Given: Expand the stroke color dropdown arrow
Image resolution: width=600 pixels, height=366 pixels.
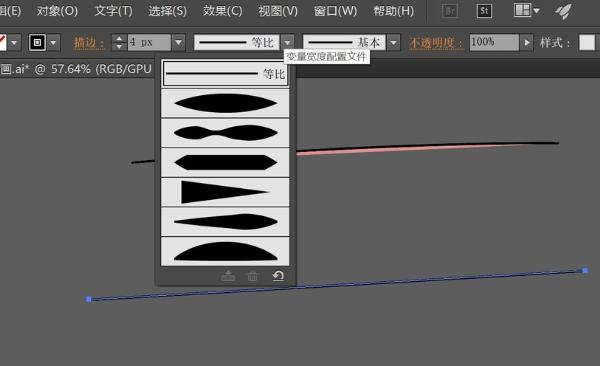Looking at the screenshot, I should 54,42.
